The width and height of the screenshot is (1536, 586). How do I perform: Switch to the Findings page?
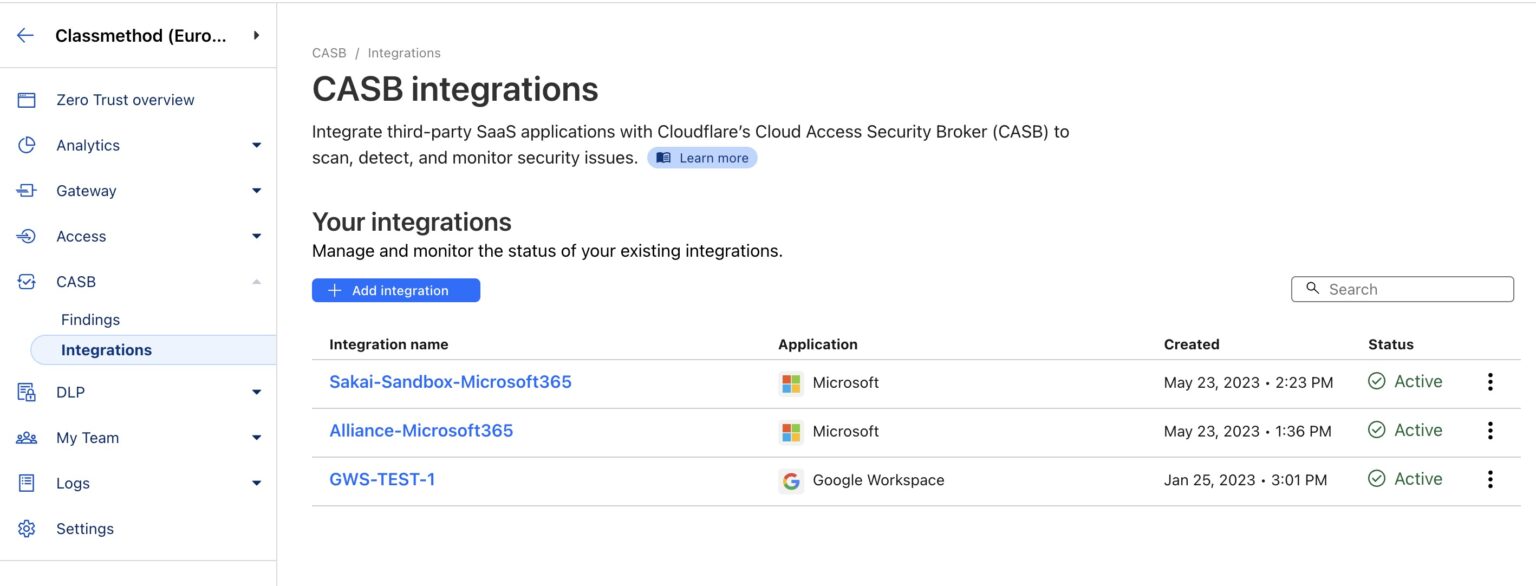click(90, 319)
